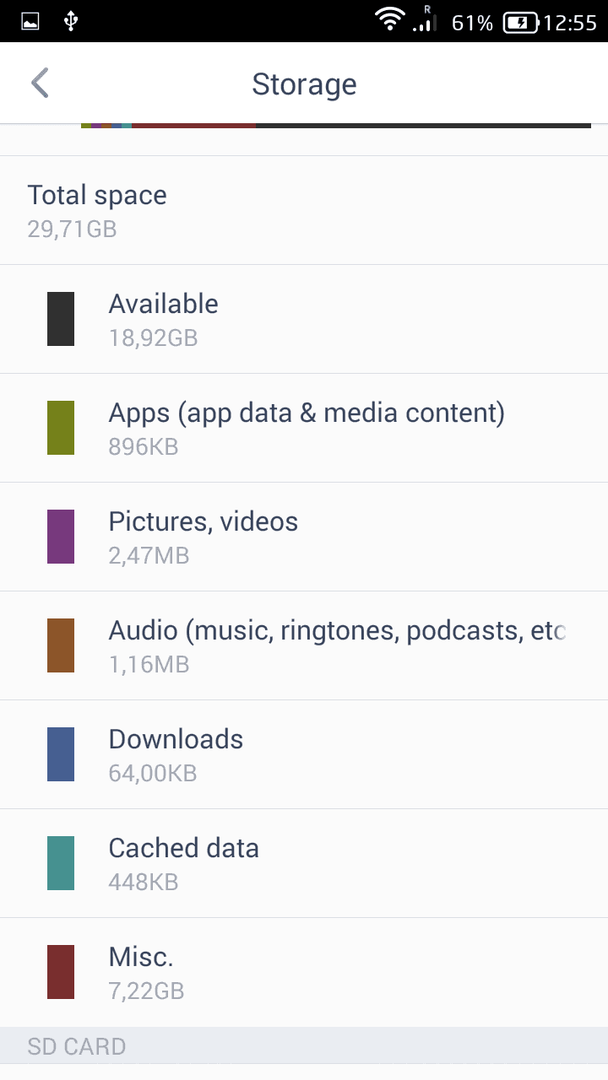Click the brown Audio swatch
The width and height of the screenshot is (608, 1080).
tap(61, 645)
